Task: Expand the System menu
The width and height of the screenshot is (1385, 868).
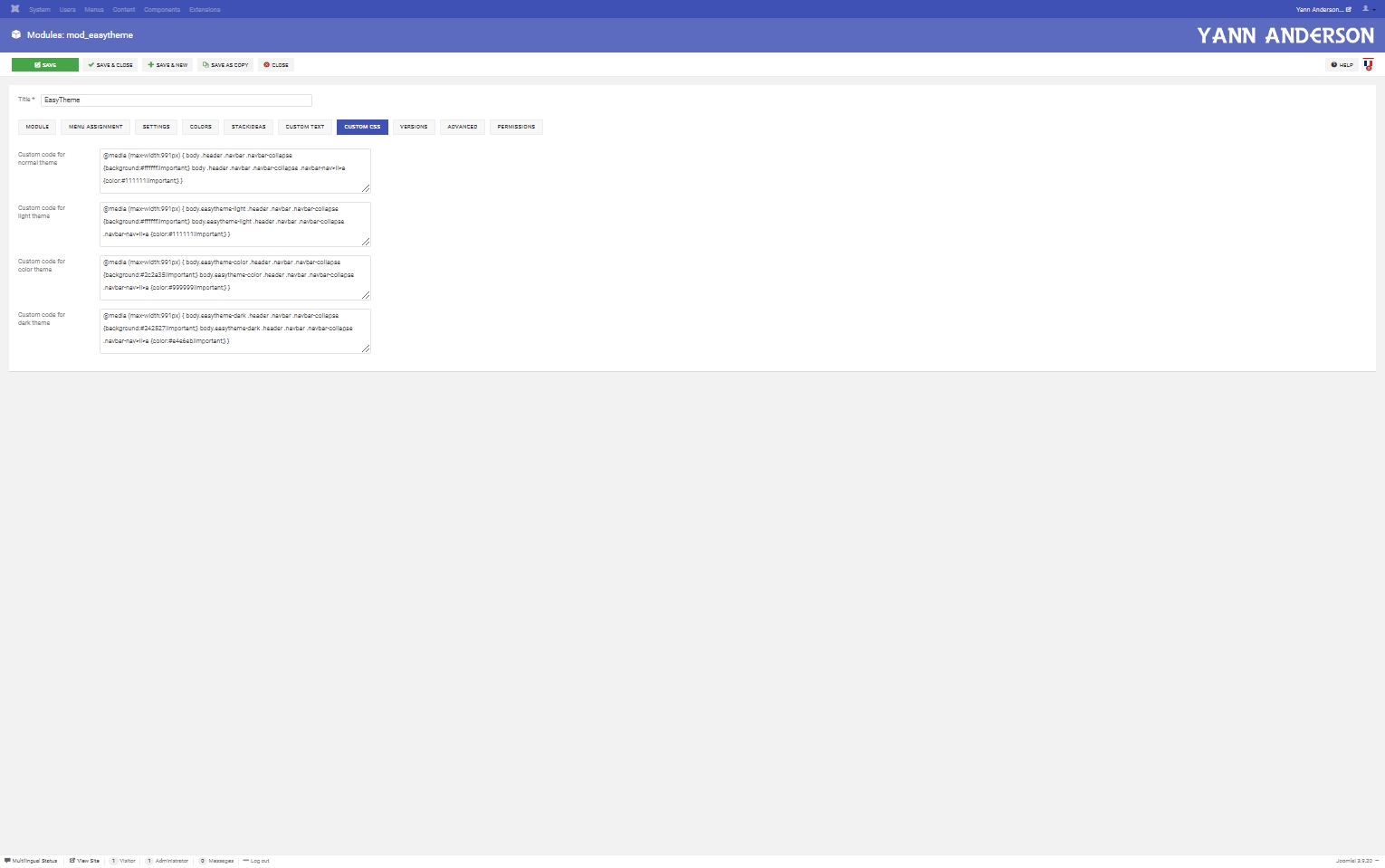Action: click(40, 10)
